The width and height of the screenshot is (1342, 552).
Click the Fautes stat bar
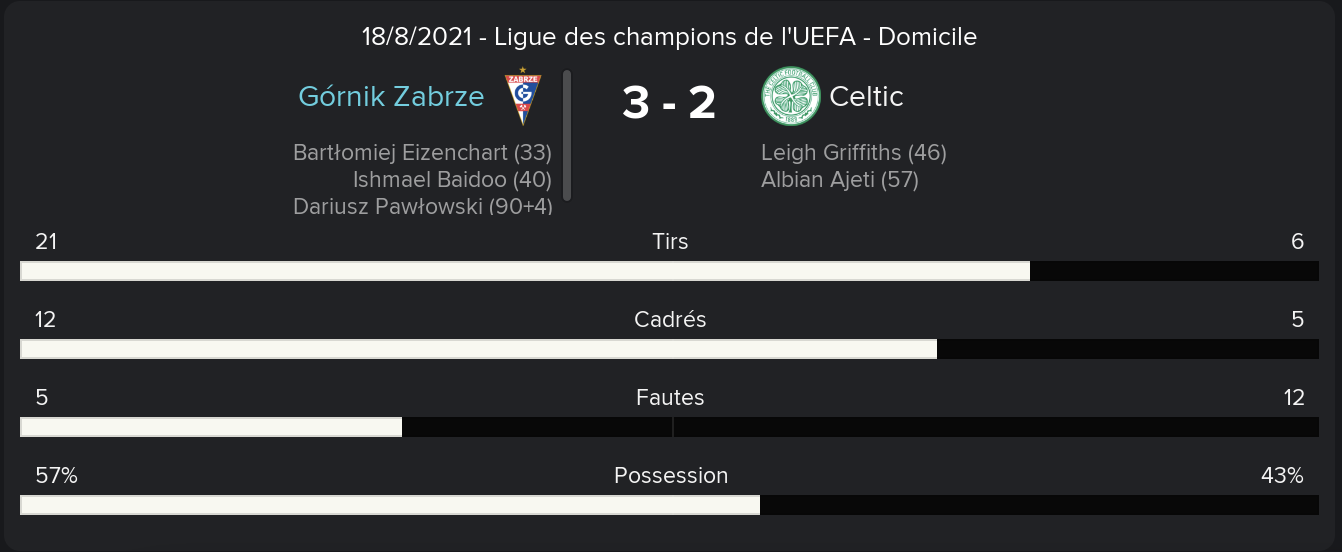coord(669,427)
